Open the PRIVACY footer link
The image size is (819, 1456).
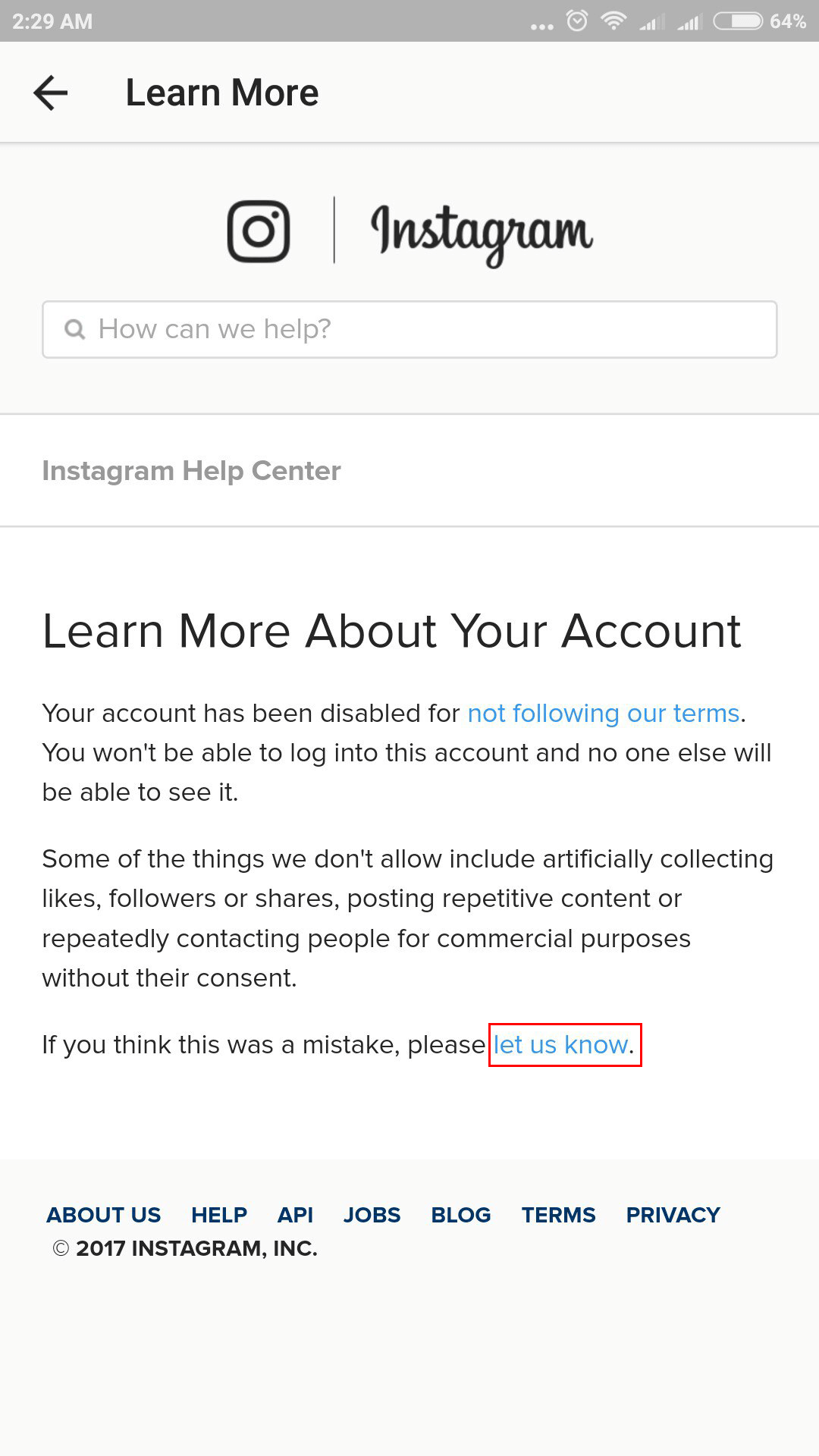tap(673, 1215)
